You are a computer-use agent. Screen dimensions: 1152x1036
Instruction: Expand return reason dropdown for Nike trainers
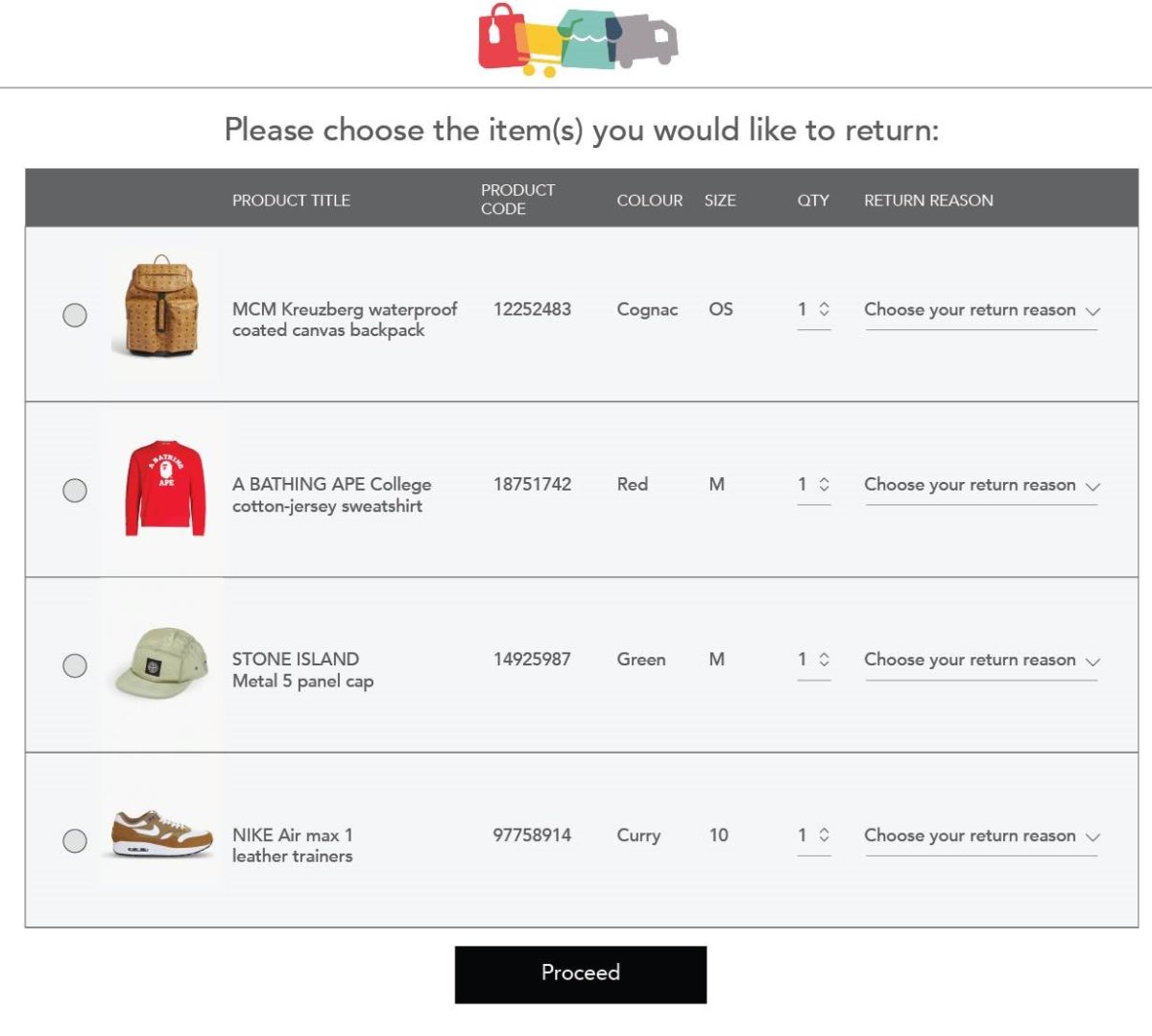tap(981, 836)
